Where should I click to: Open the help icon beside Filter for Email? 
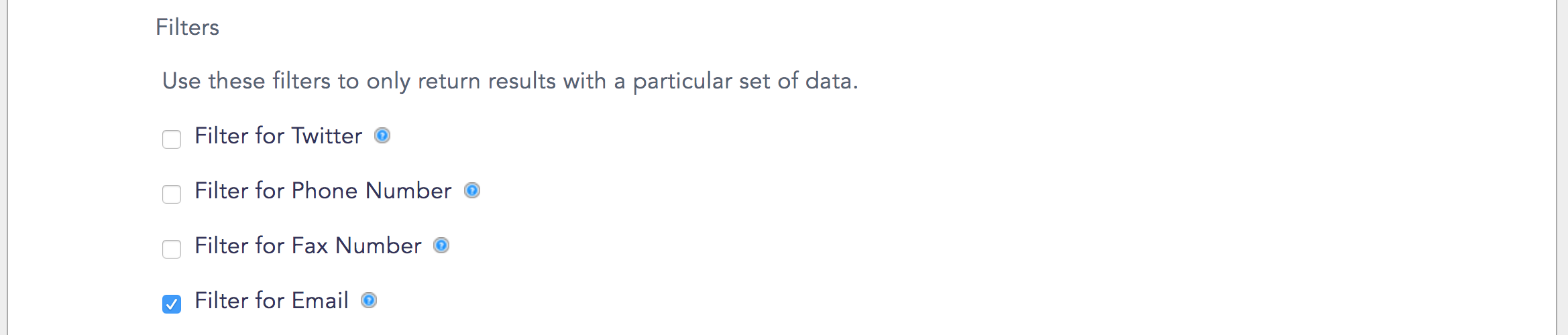(x=369, y=301)
